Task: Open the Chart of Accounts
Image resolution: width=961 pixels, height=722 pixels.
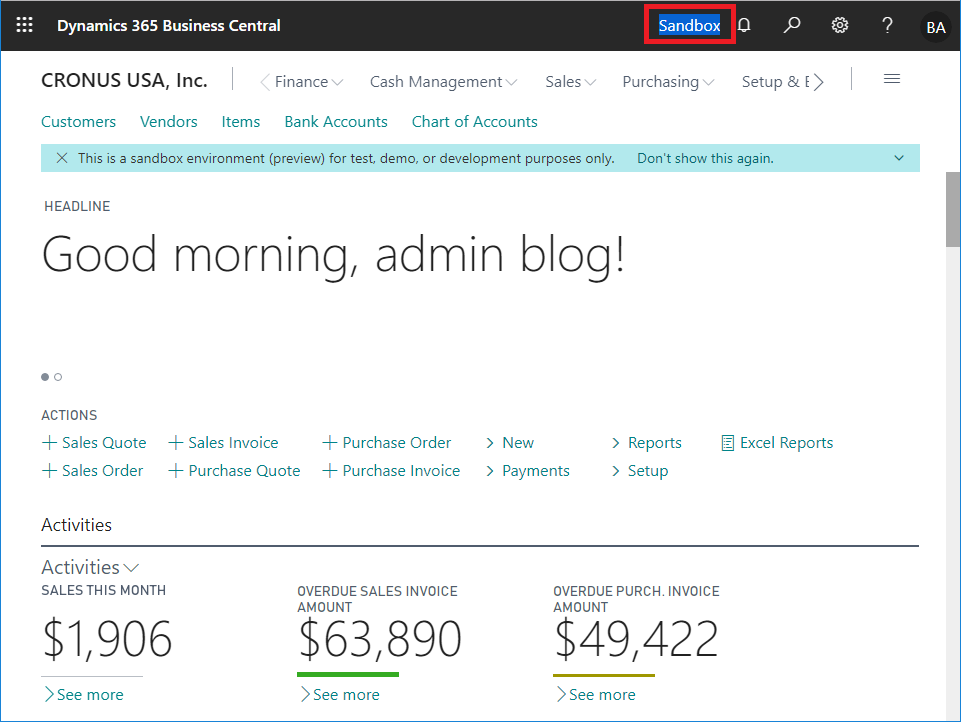Action: click(474, 121)
